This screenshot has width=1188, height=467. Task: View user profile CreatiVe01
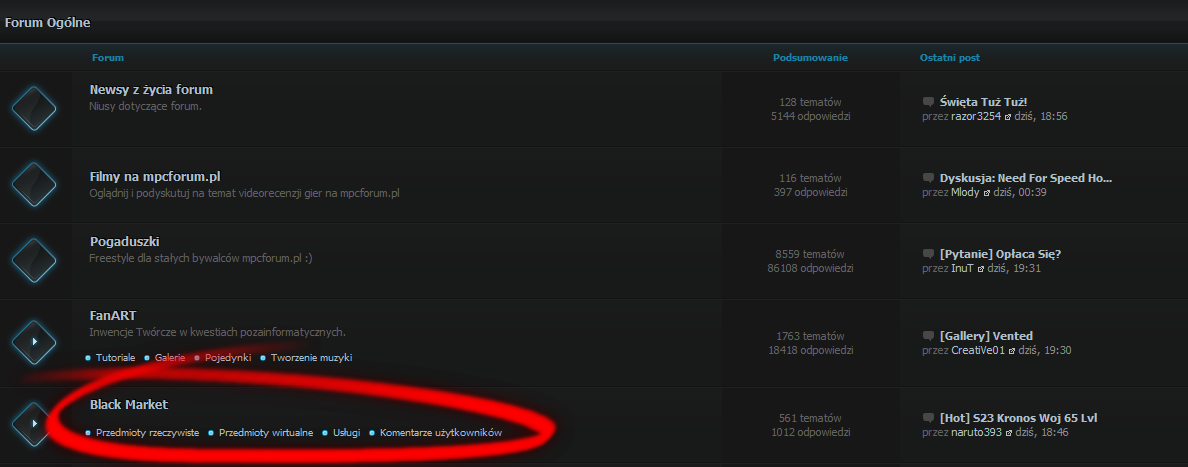[x=978, y=350]
